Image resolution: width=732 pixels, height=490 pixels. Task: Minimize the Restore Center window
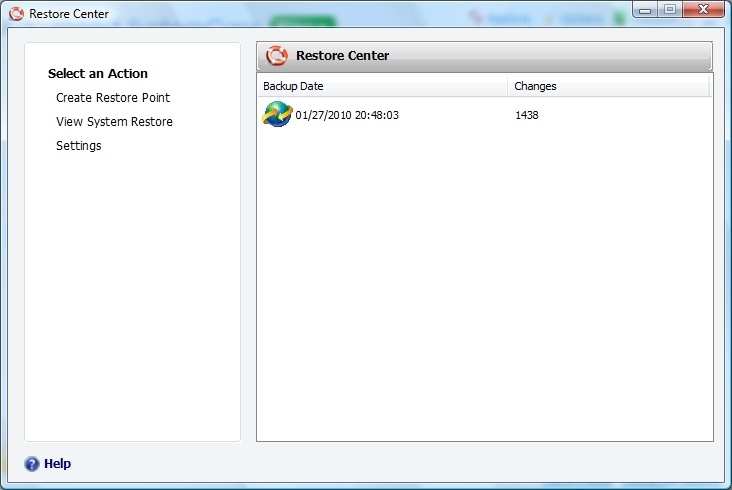coord(645,9)
